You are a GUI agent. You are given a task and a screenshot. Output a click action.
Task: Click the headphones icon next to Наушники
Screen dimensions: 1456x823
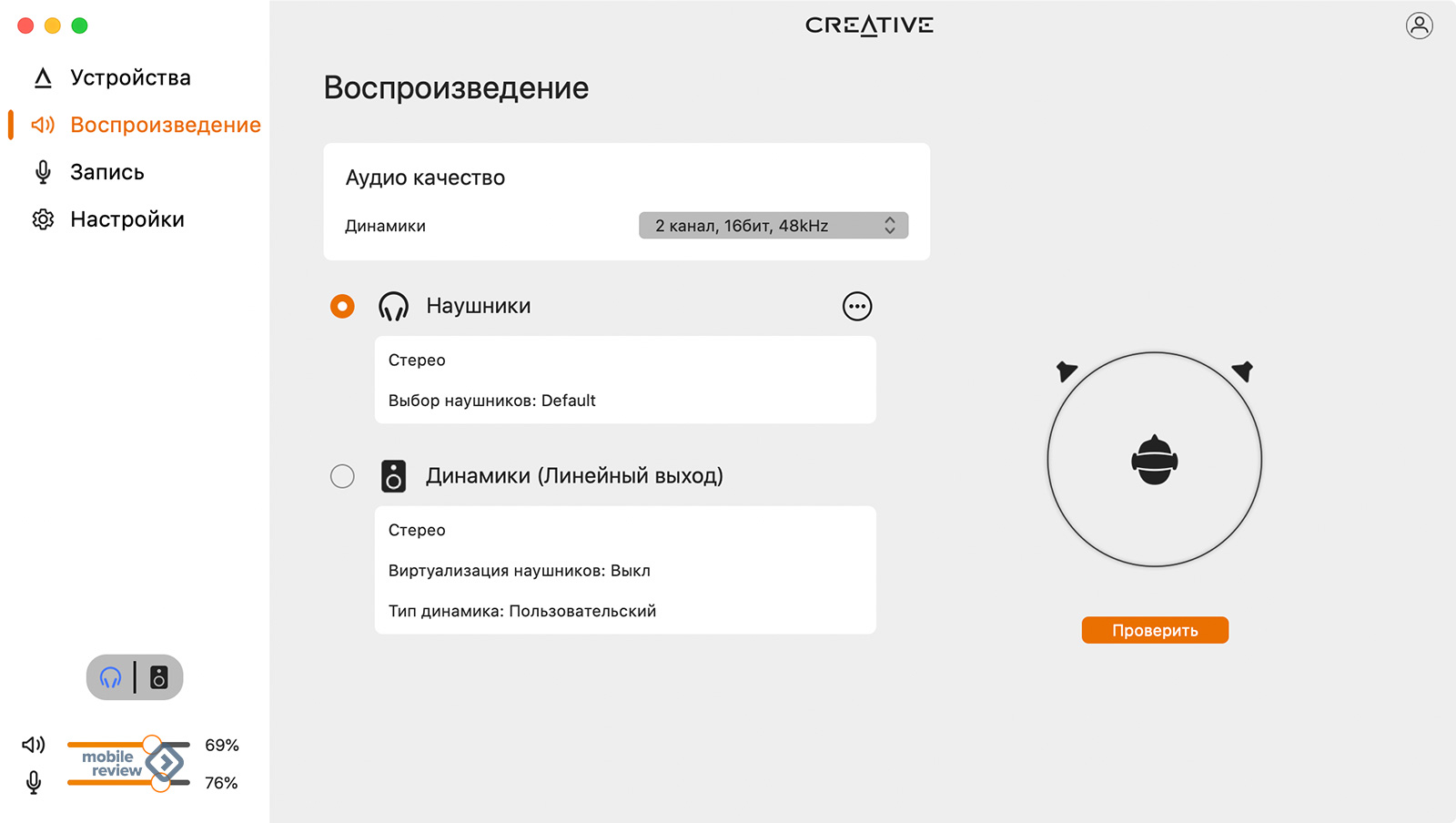393,307
